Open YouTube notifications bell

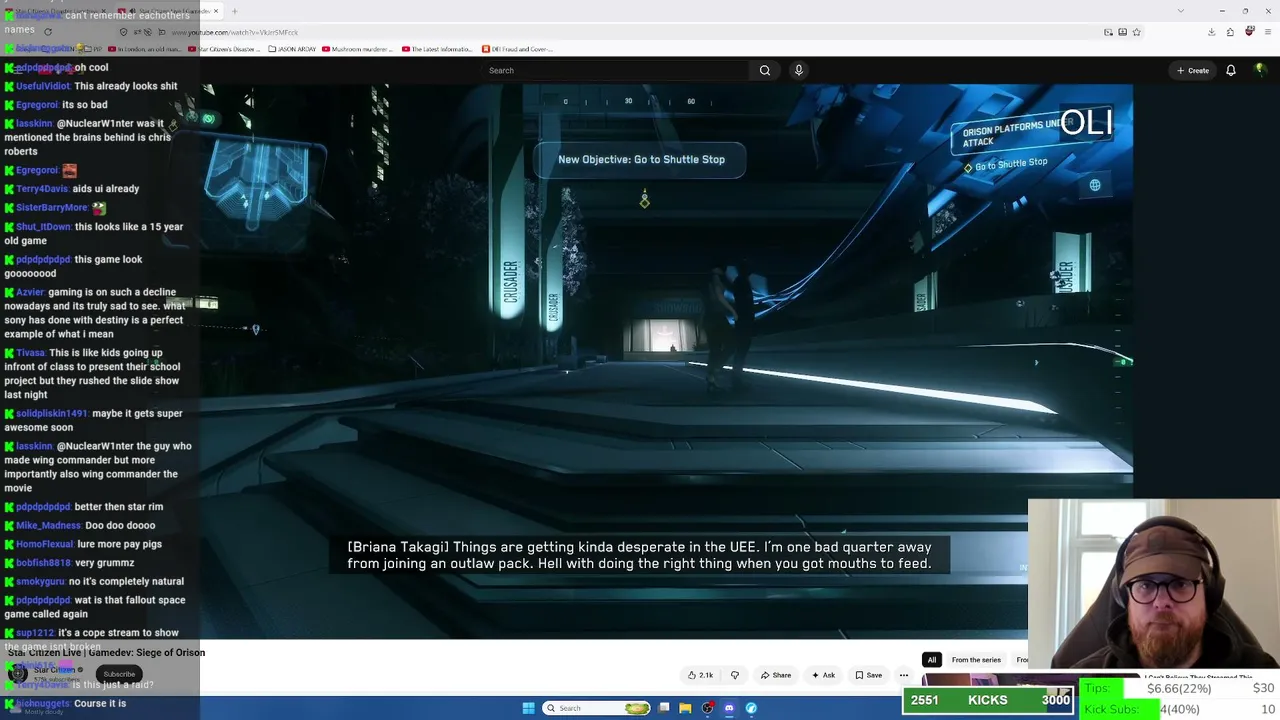pos(1231,70)
